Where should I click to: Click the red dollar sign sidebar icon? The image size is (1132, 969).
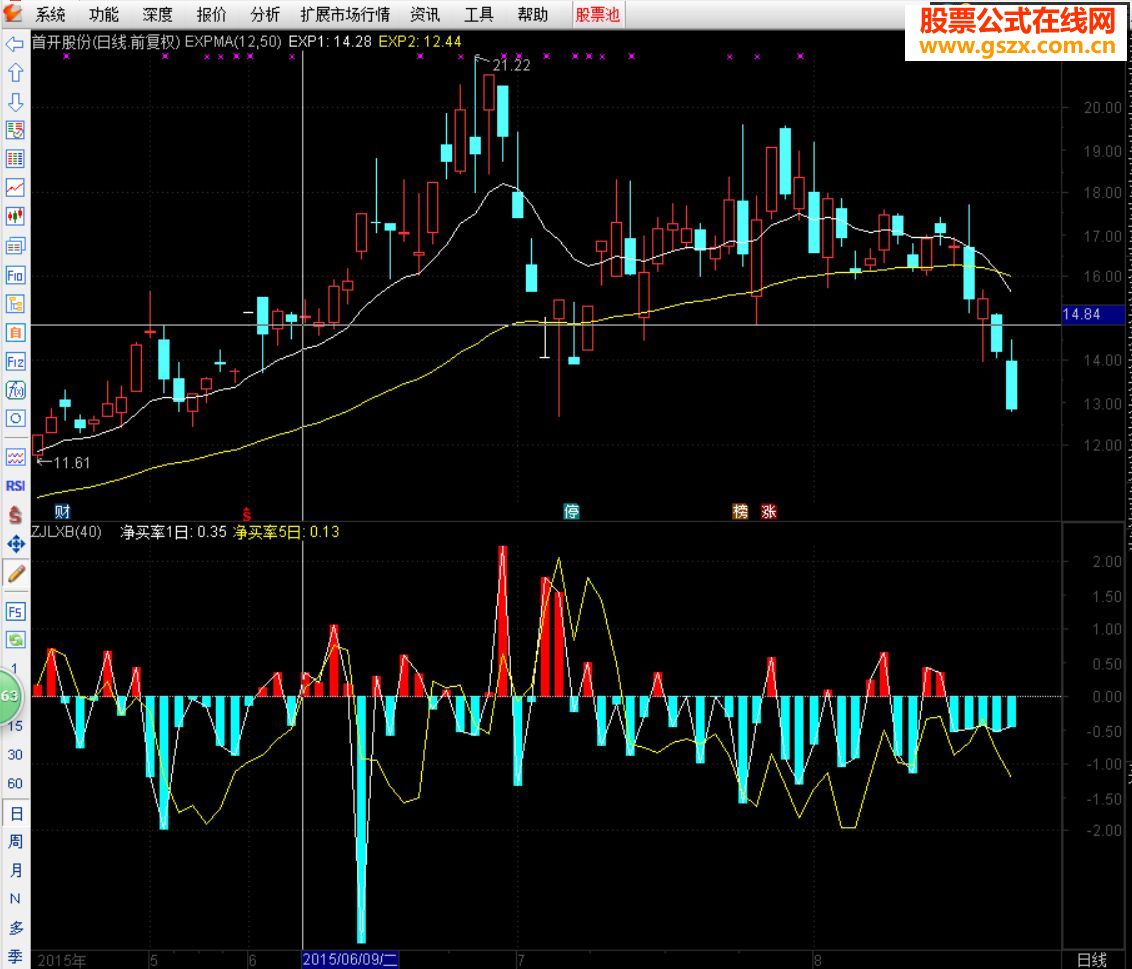[x=15, y=514]
